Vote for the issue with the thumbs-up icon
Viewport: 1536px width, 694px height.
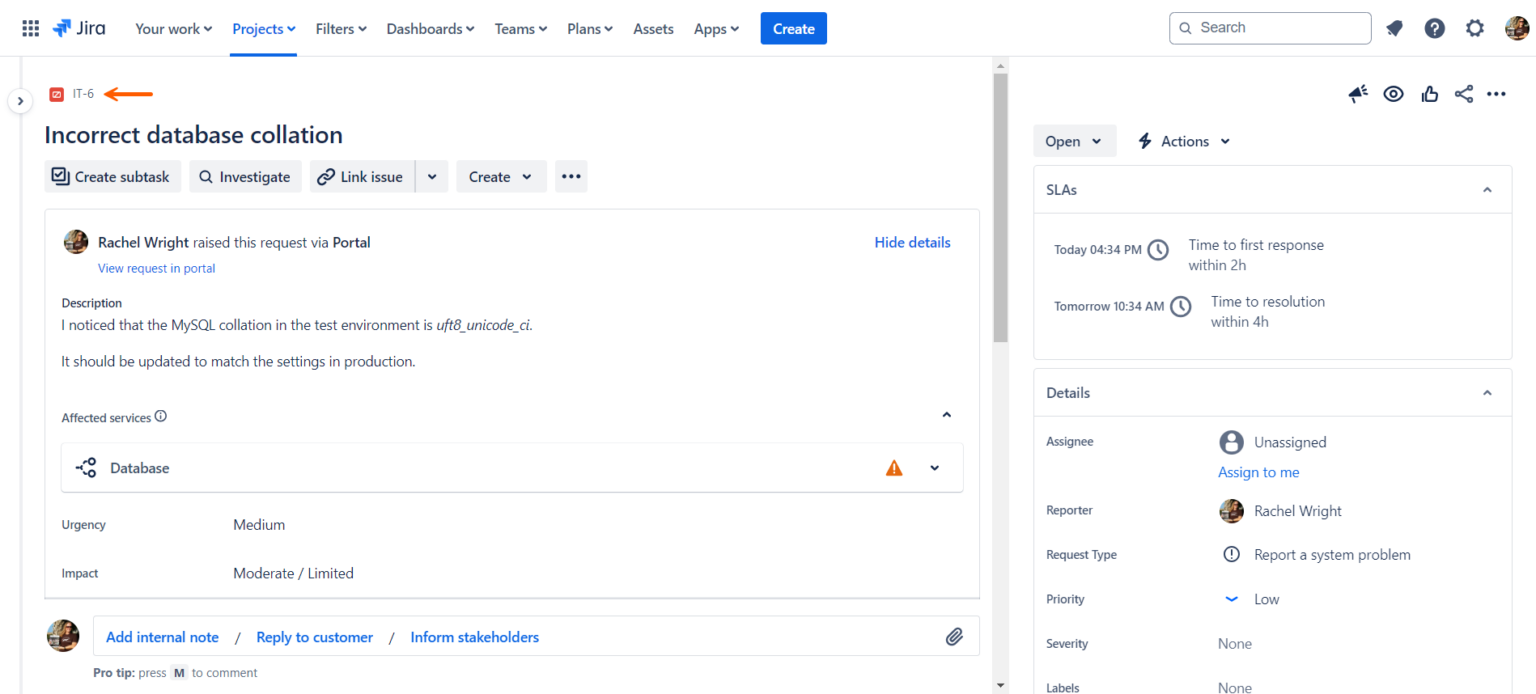coord(1428,93)
